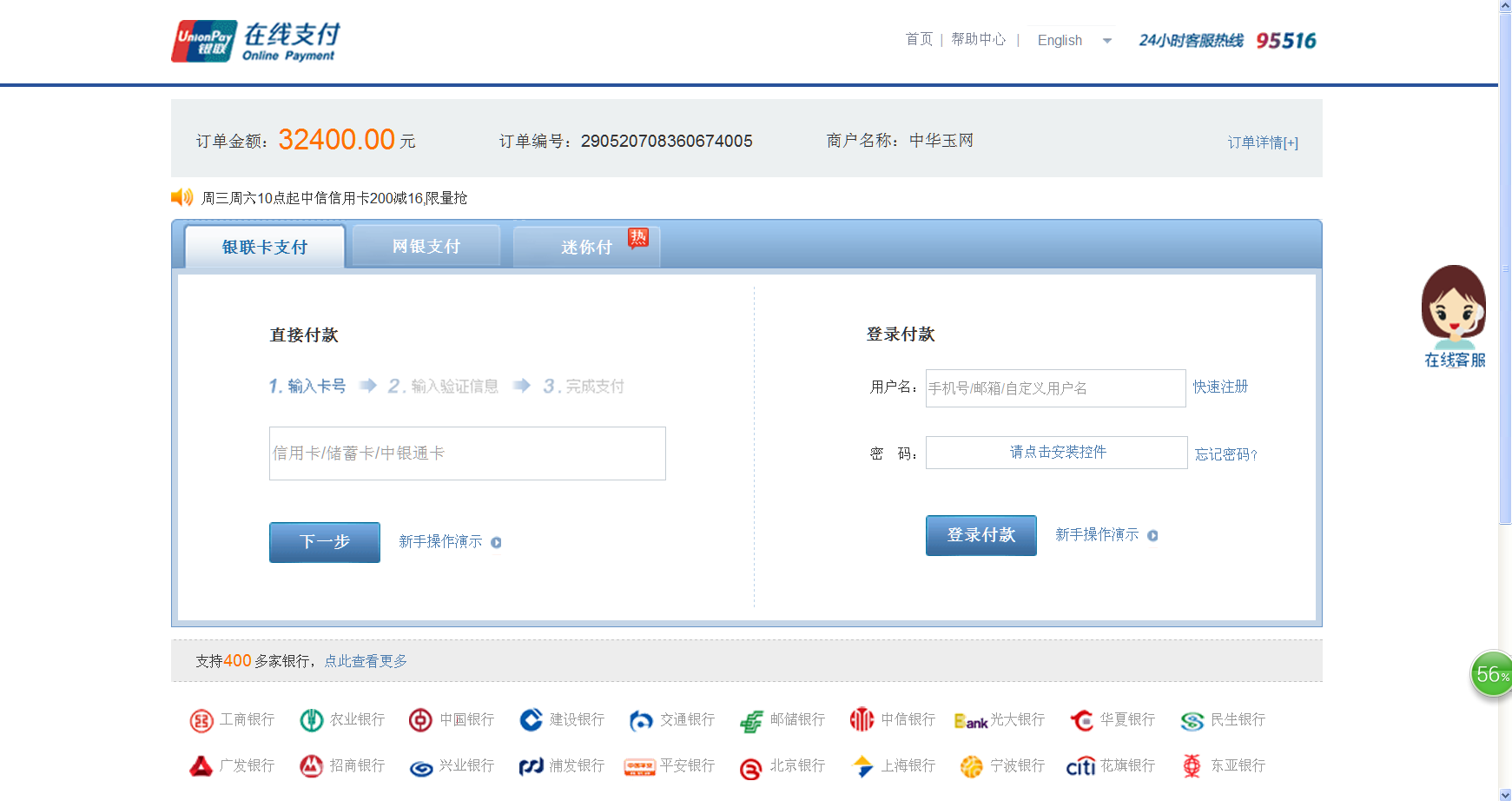Click the 平安银行 bank icon
The height and width of the screenshot is (801, 1512).
click(640, 767)
